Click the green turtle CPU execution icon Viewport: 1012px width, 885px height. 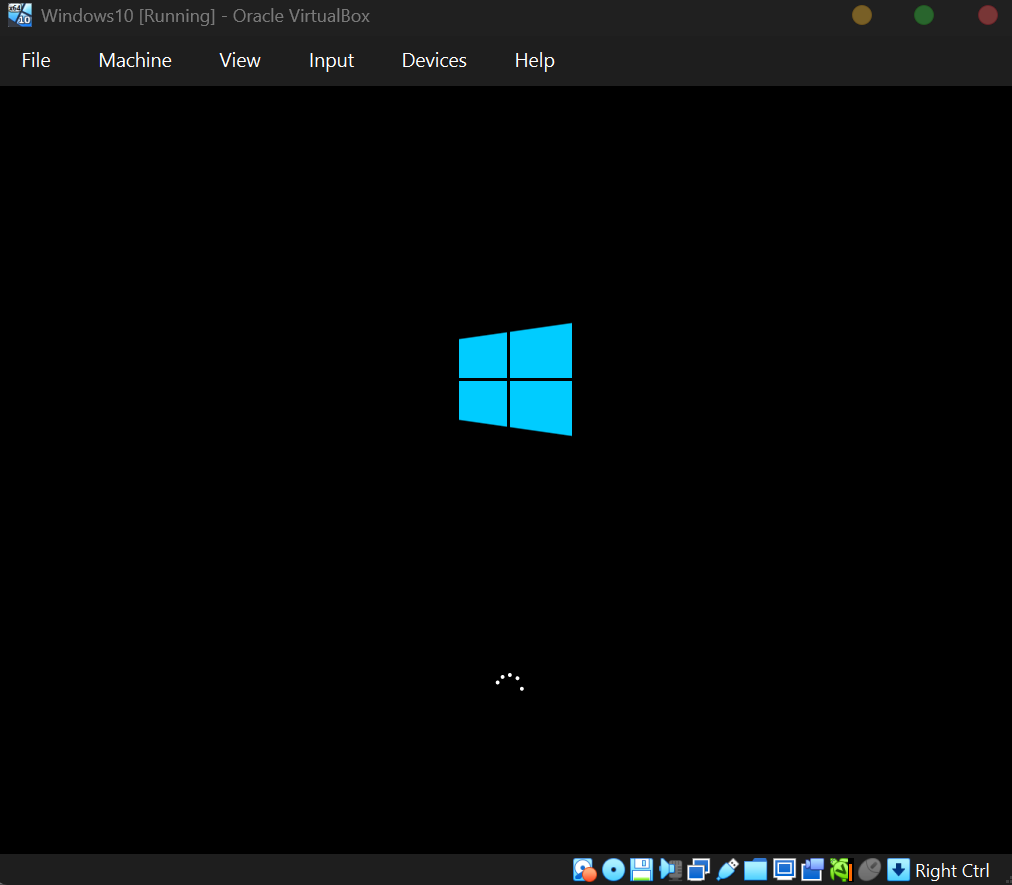(841, 870)
